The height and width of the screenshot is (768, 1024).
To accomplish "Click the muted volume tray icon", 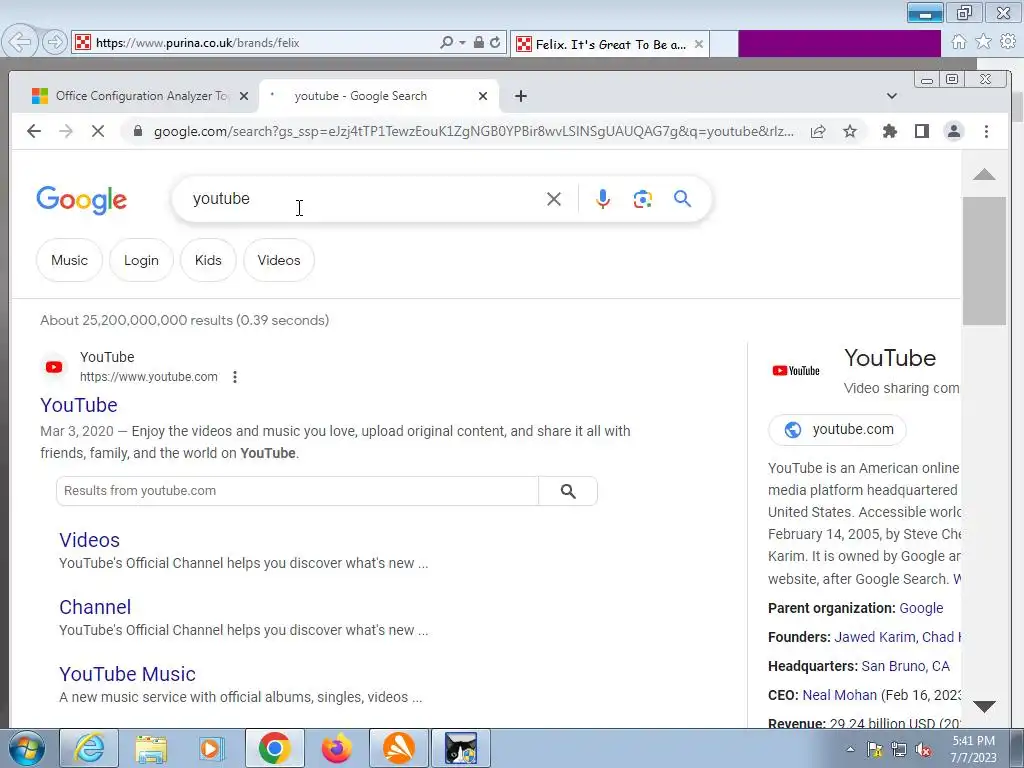I will 923,750.
